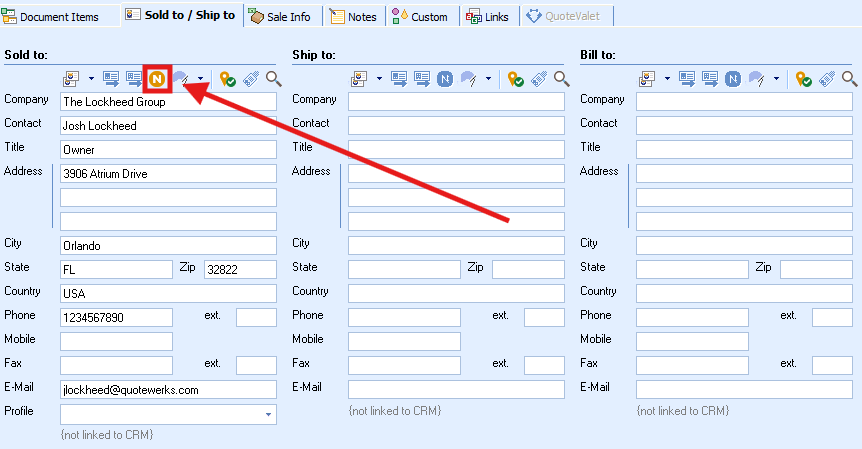This screenshot has height=449, width=862.
Task: Switch to the Document Items tab
Action: [59, 16]
